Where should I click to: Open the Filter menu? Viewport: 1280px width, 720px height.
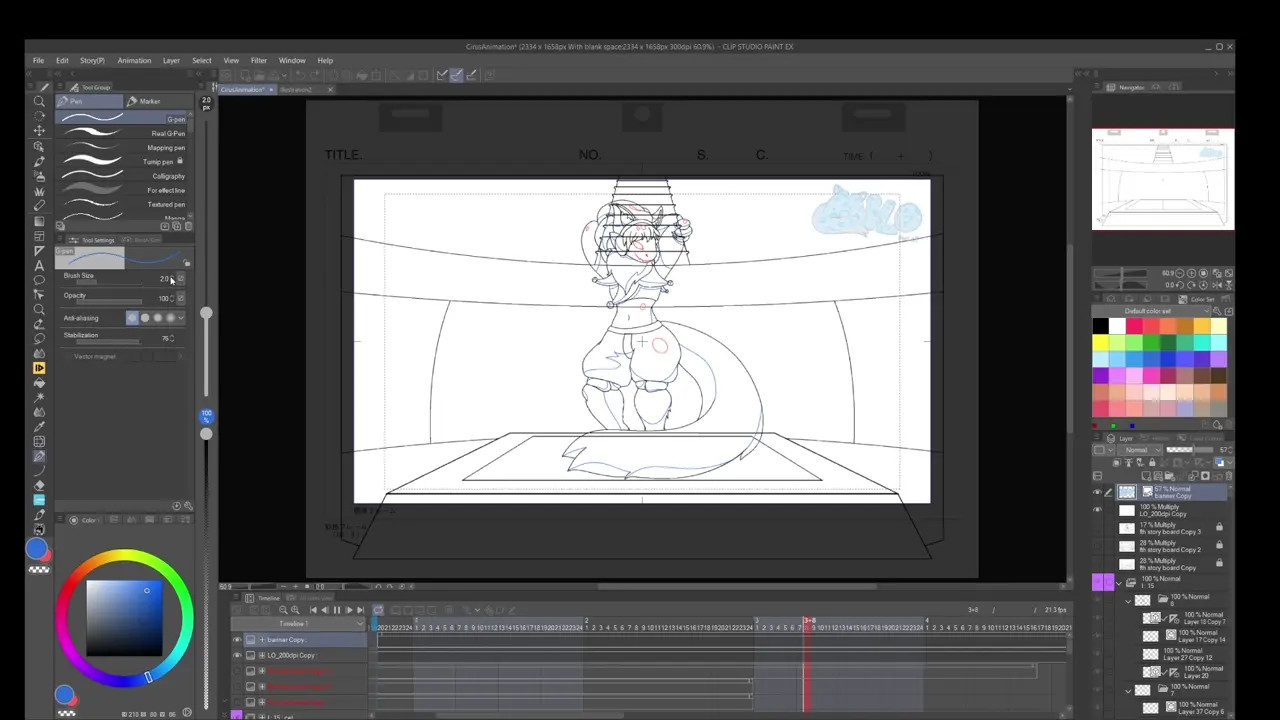pos(258,60)
